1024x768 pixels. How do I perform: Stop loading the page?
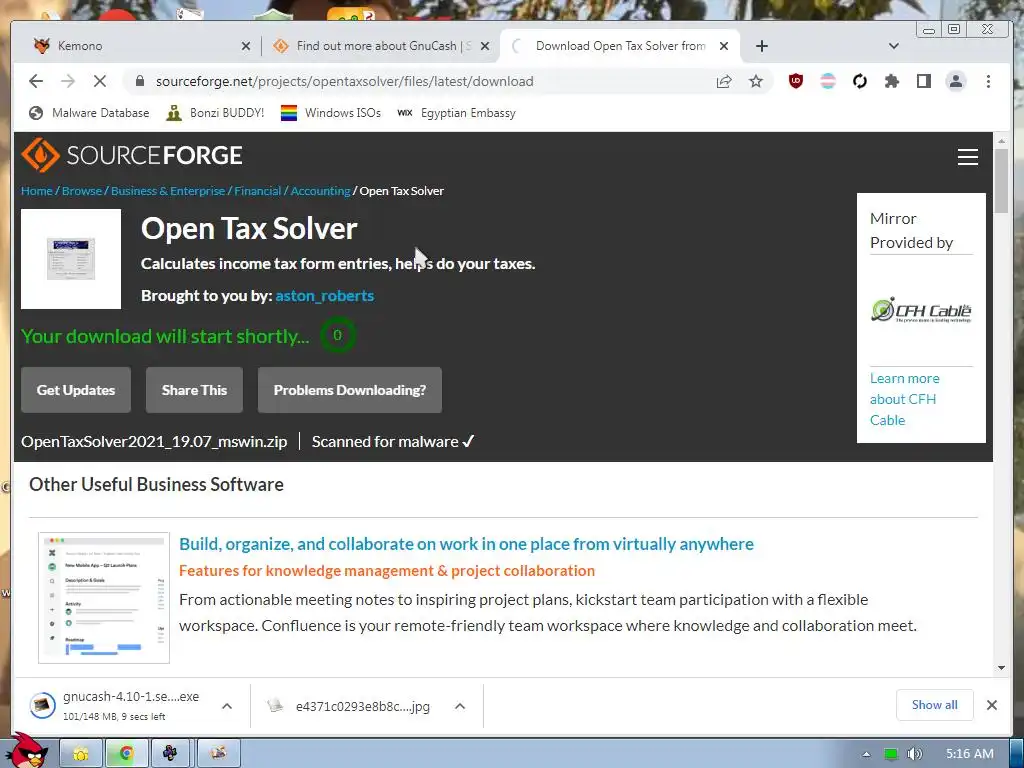coord(99,81)
